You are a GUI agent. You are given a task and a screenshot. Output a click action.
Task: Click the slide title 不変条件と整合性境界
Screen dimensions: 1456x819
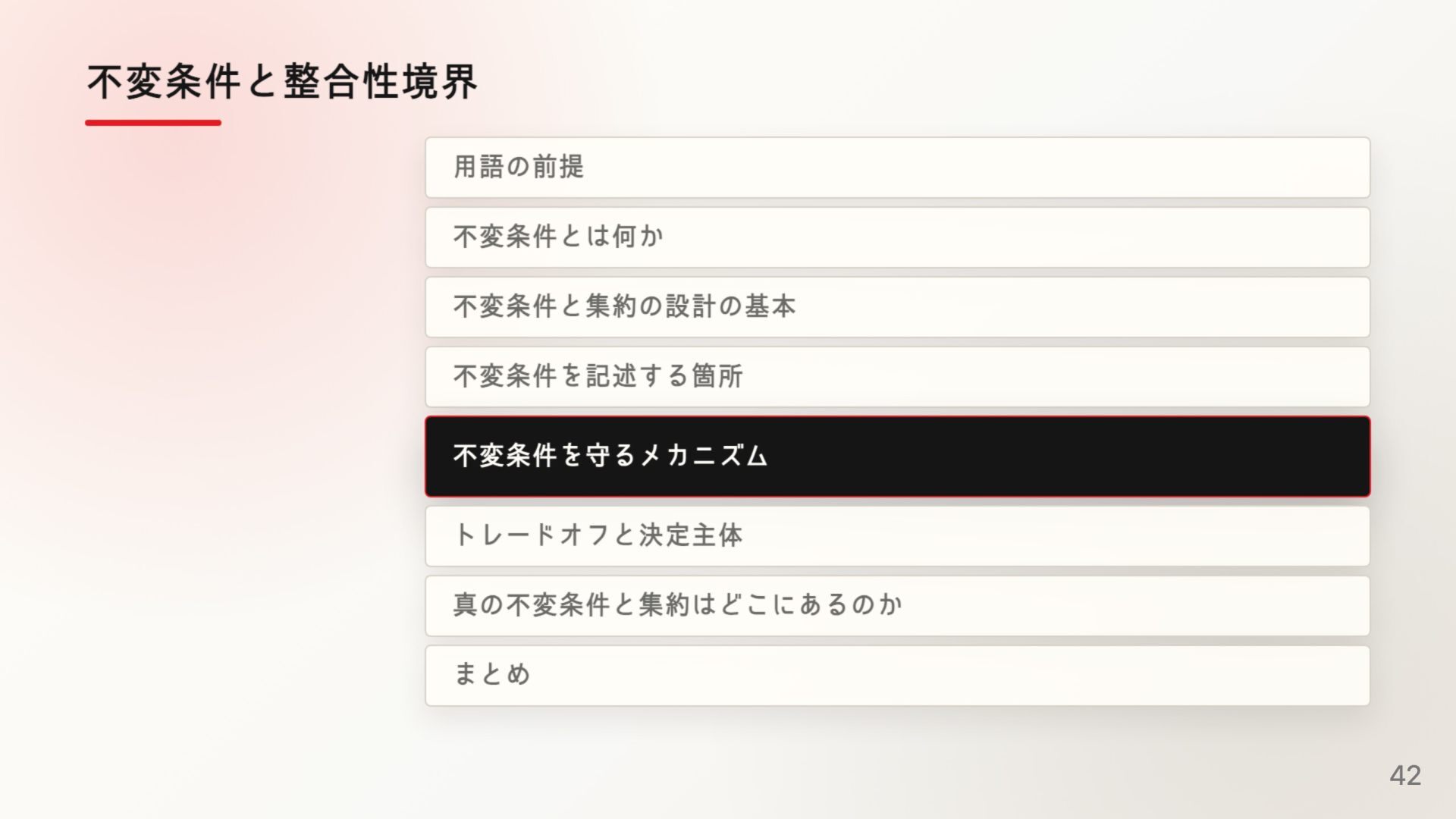pyautogui.click(x=282, y=82)
